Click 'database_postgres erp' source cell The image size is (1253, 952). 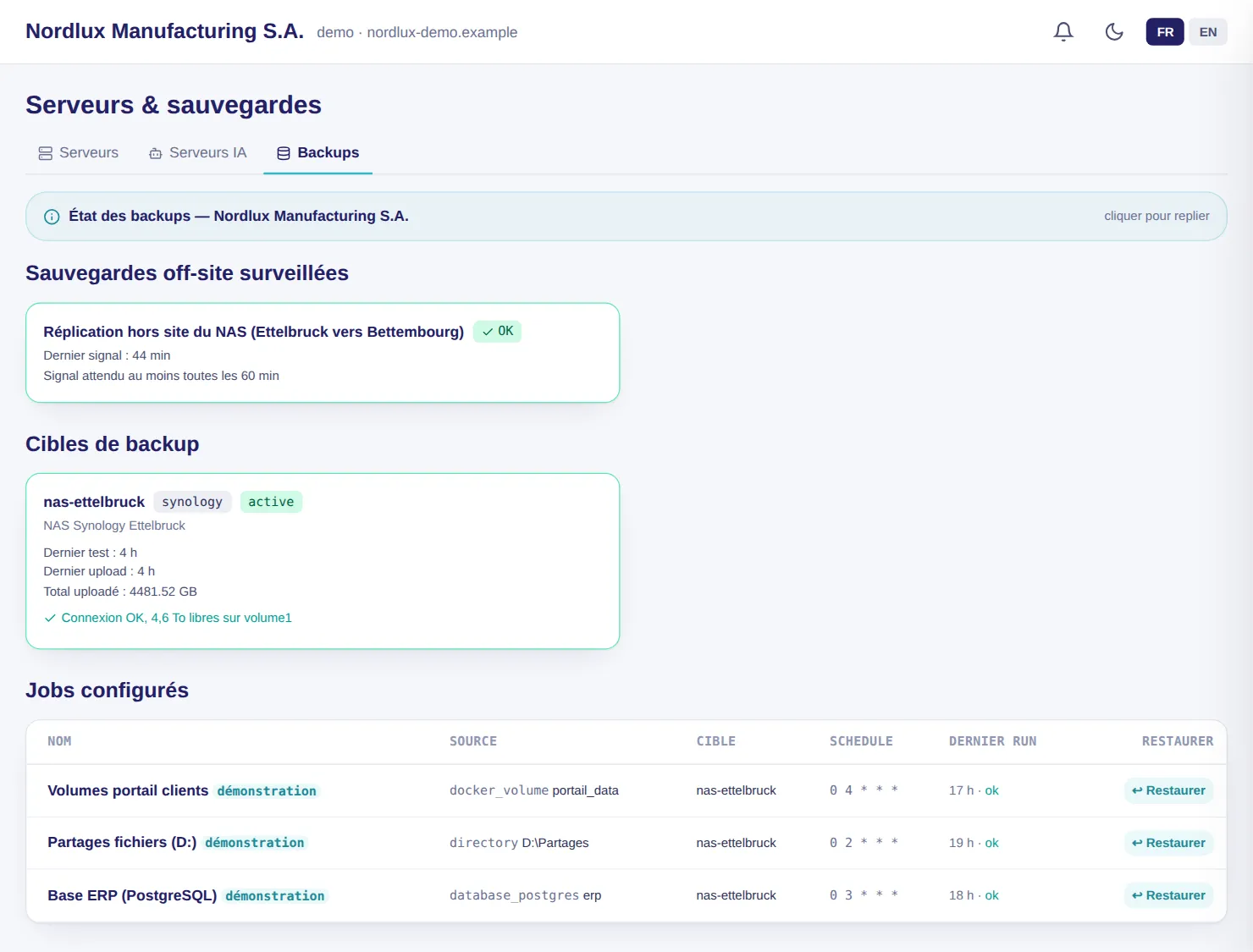tap(525, 895)
